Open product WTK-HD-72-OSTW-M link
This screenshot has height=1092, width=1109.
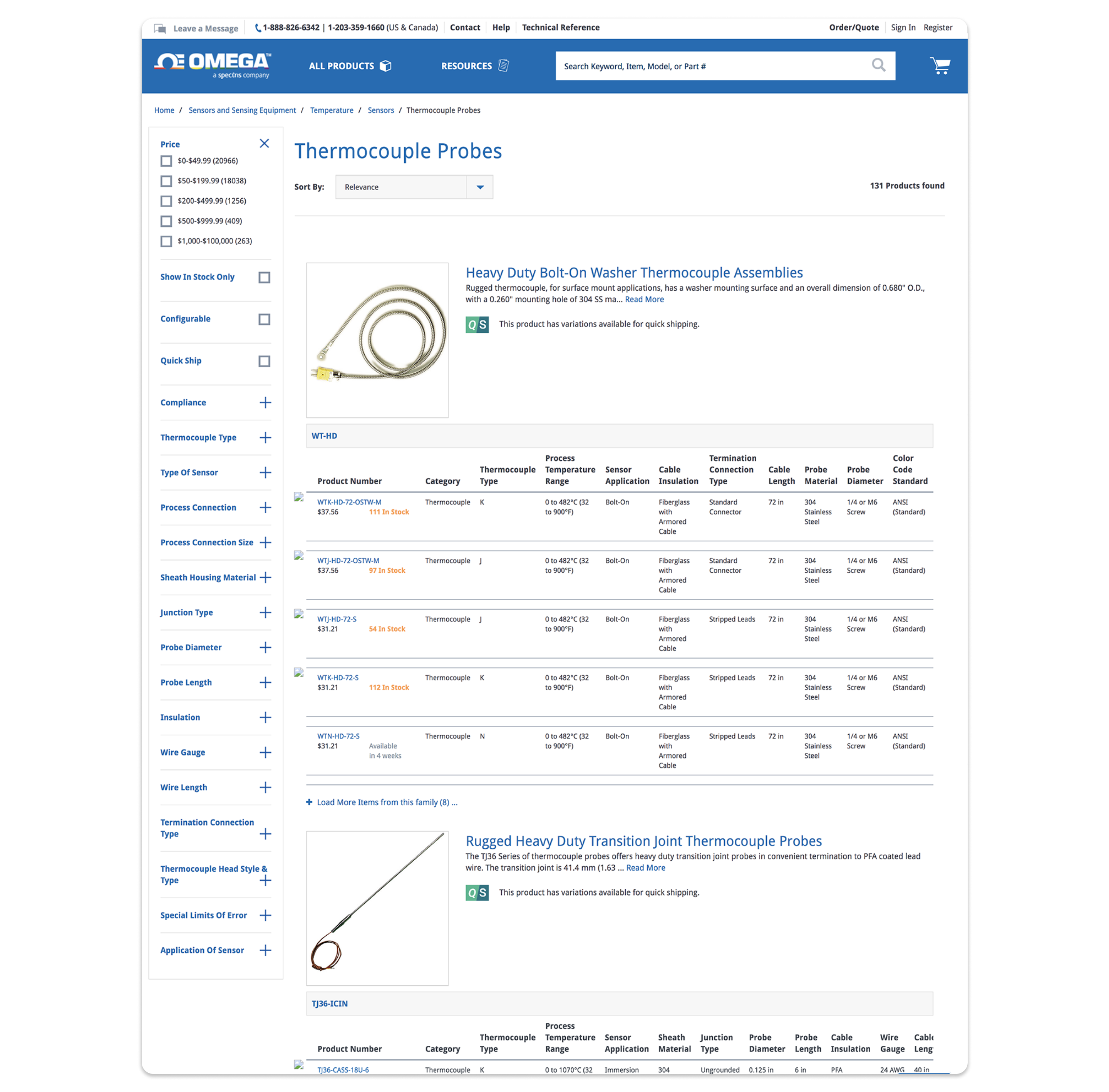[348, 502]
